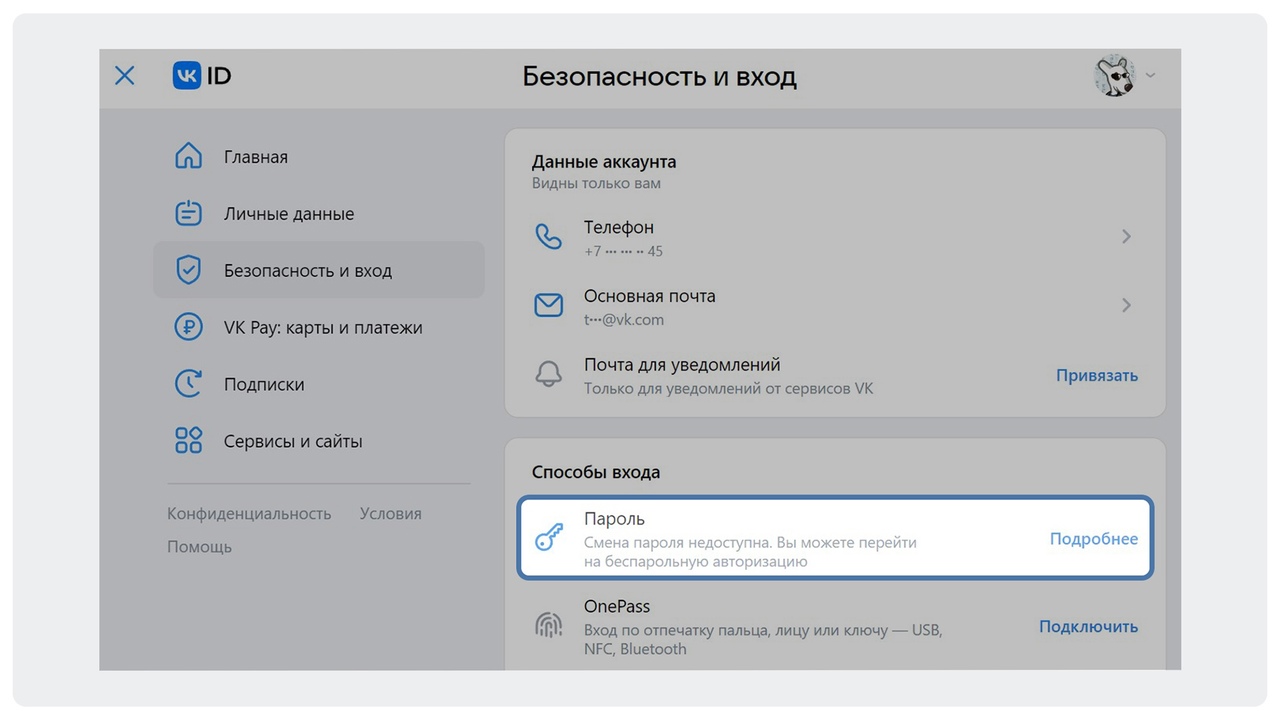Click the phone handset icon

pos(548,237)
